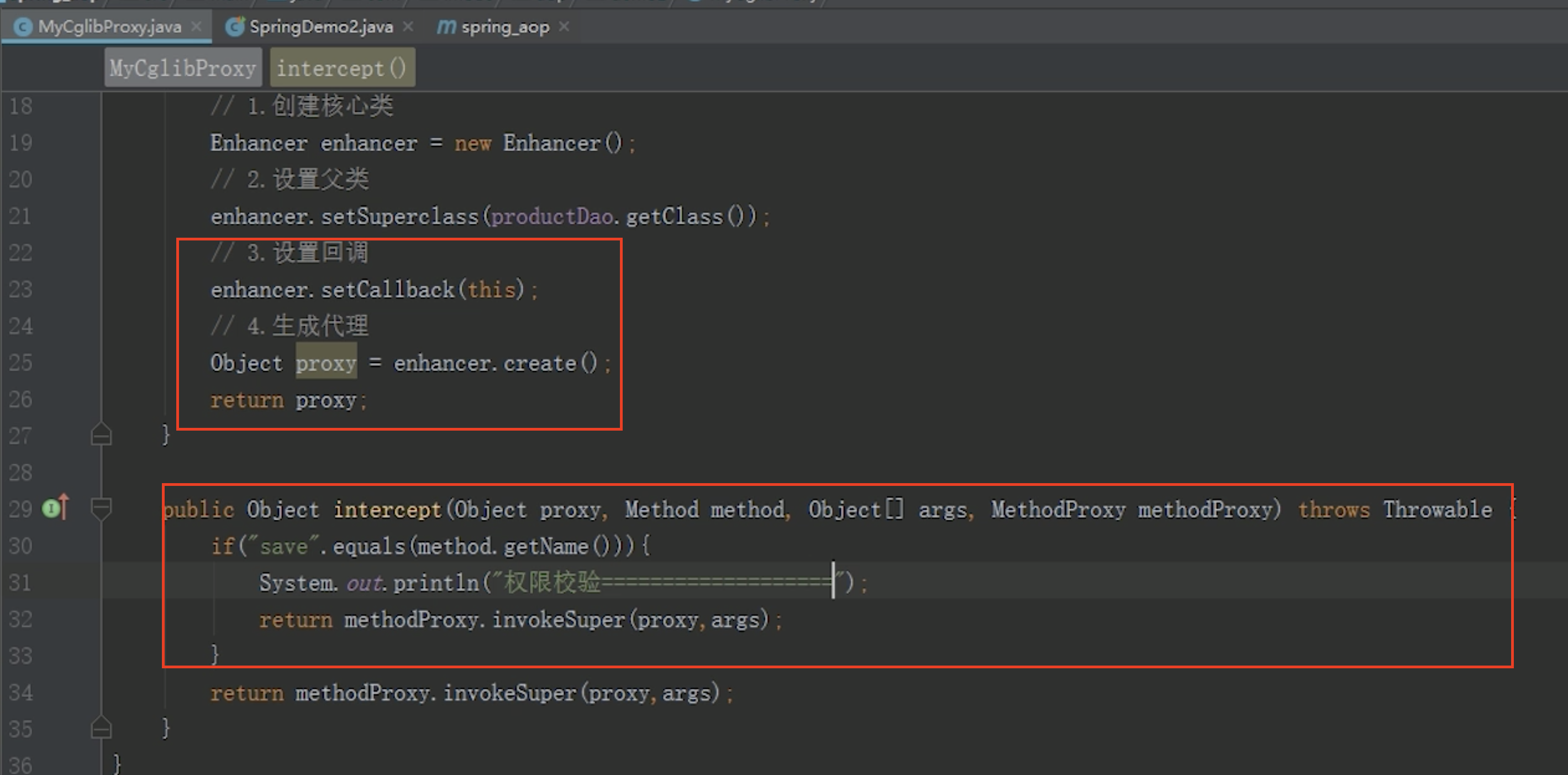Collapse the intercept method fold on line 29
This screenshot has width=1568, height=775.
tap(101, 508)
